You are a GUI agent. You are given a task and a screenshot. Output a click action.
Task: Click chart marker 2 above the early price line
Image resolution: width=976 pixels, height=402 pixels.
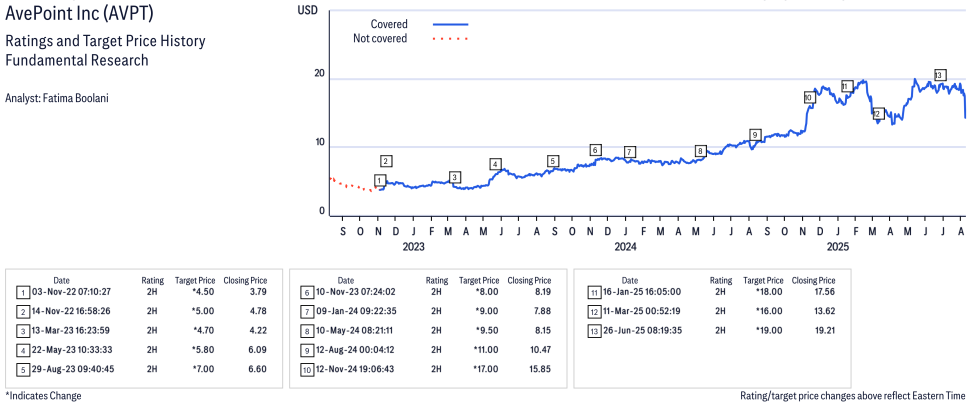(x=386, y=161)
